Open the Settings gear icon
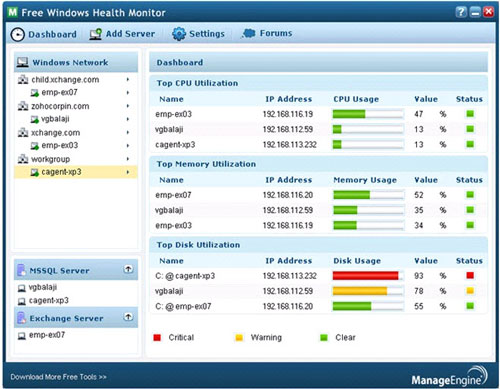Viewport: 500px width, 389px height. click(x=179, y=34)
